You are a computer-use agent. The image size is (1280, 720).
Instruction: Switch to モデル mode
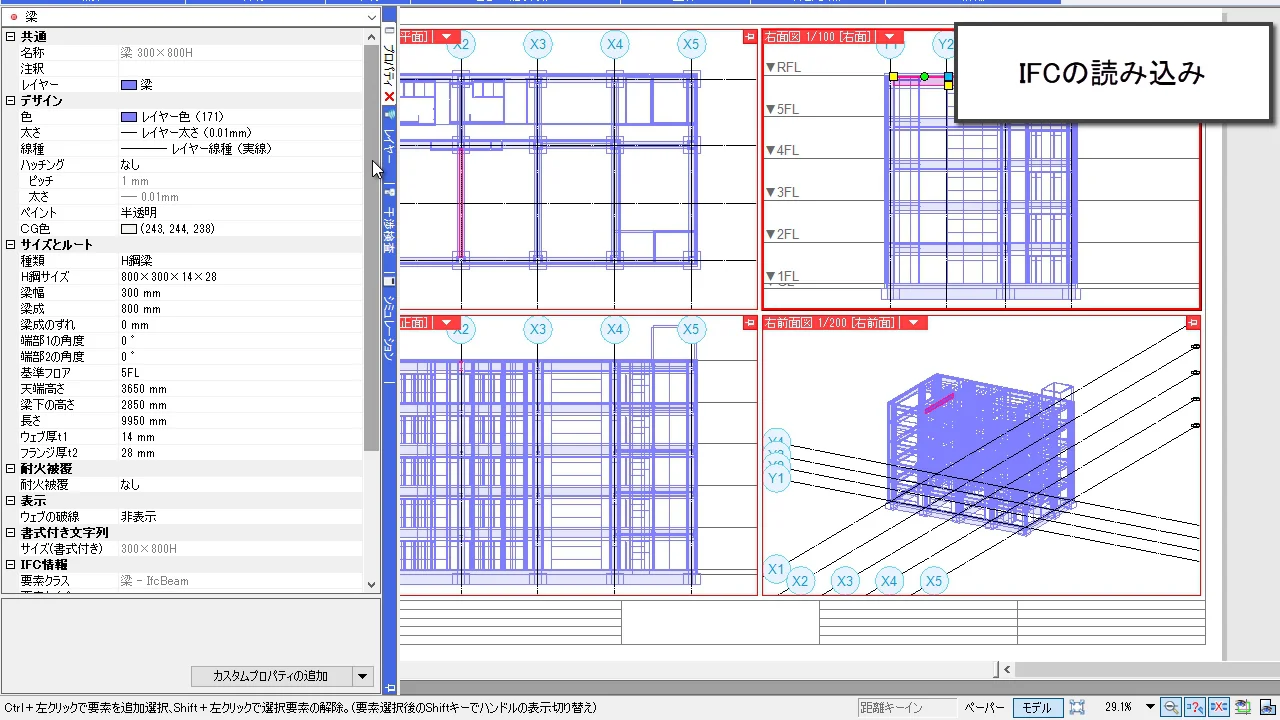(x=1036, y=707)
